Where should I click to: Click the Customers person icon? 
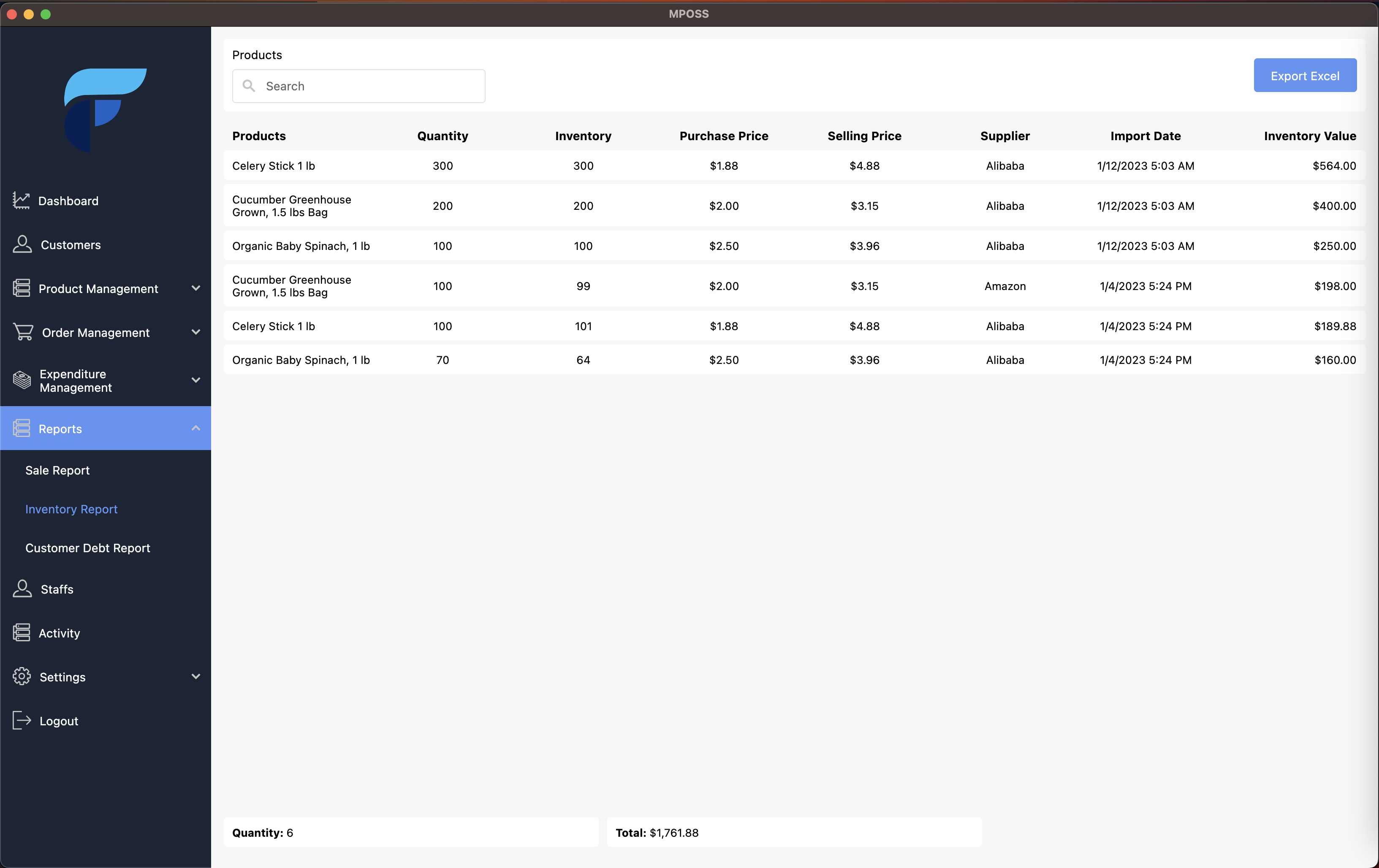[22, 244]
